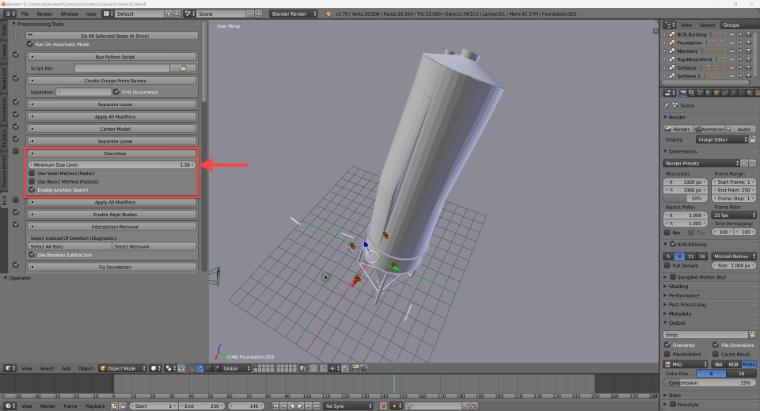Jump to the first frame in timeline
Image resolution: width=760 pixels, height=411 pixels.
point(275,406)
